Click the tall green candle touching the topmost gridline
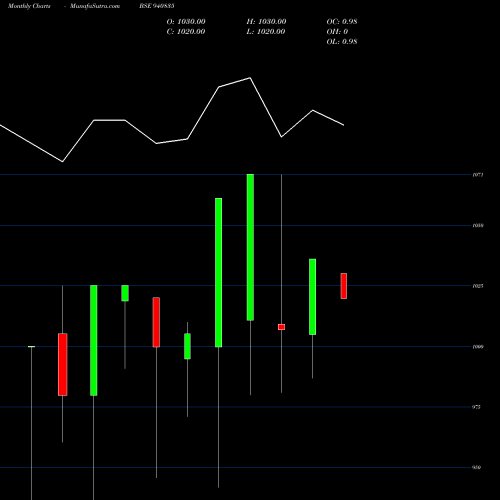Image resolution: width=500 pixels, height=500 pixels. coord(250,247)
